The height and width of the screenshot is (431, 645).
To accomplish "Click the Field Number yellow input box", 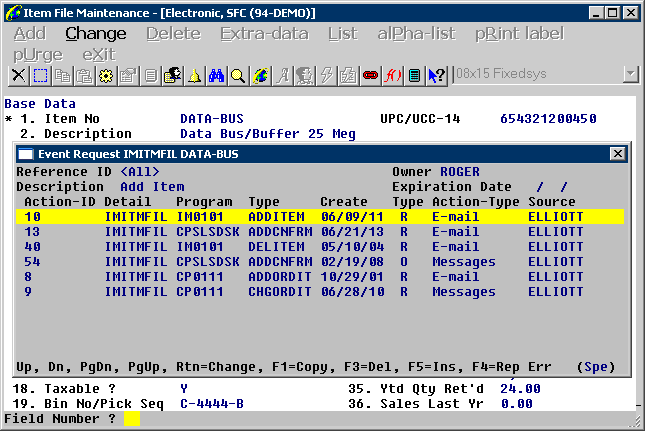I will (x=132, y=419).
